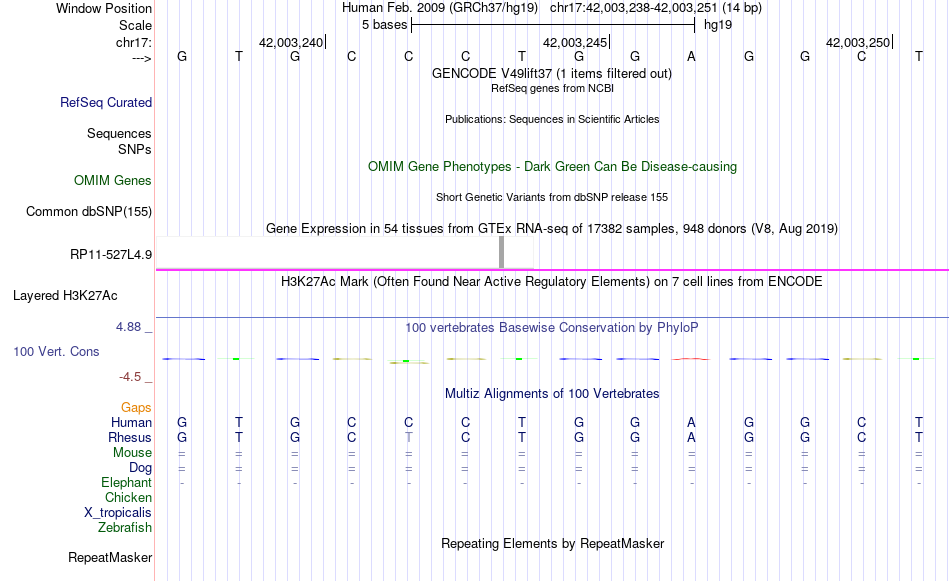Select the Chicken species label
Image resolution: width=950 pixels, height=581 pixels.
coord(128,497)
